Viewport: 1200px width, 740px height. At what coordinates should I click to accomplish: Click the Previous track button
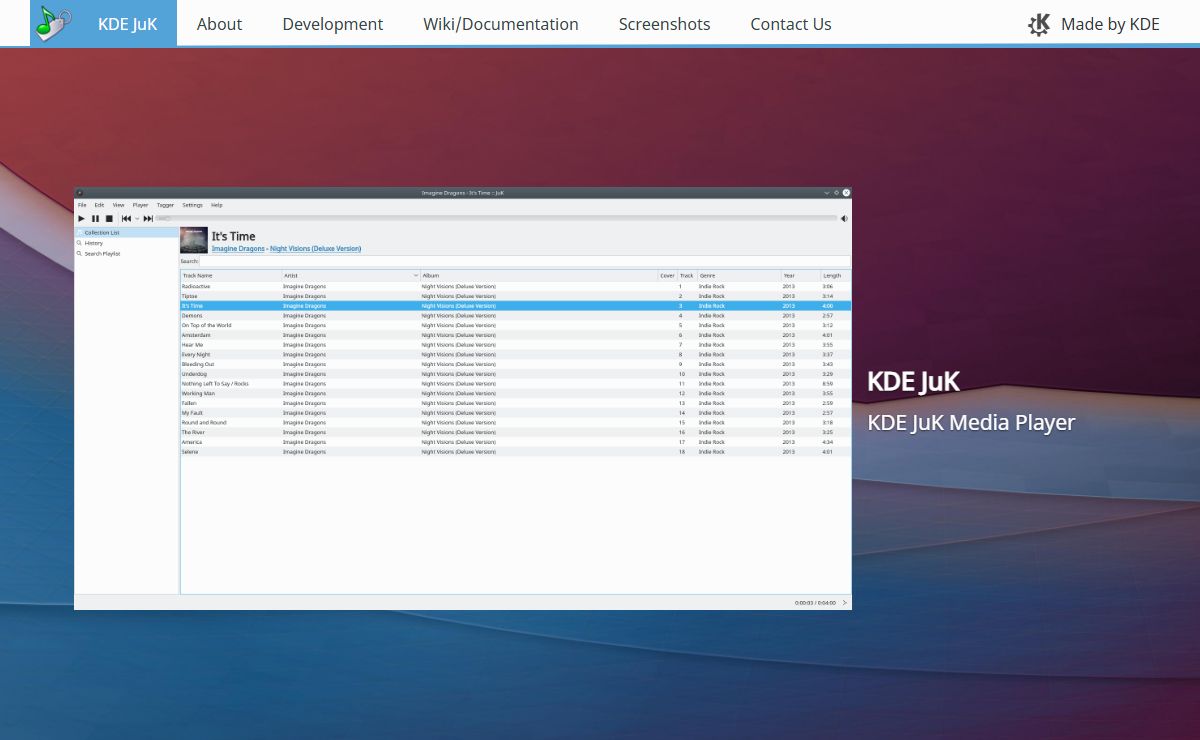point(126,218)
